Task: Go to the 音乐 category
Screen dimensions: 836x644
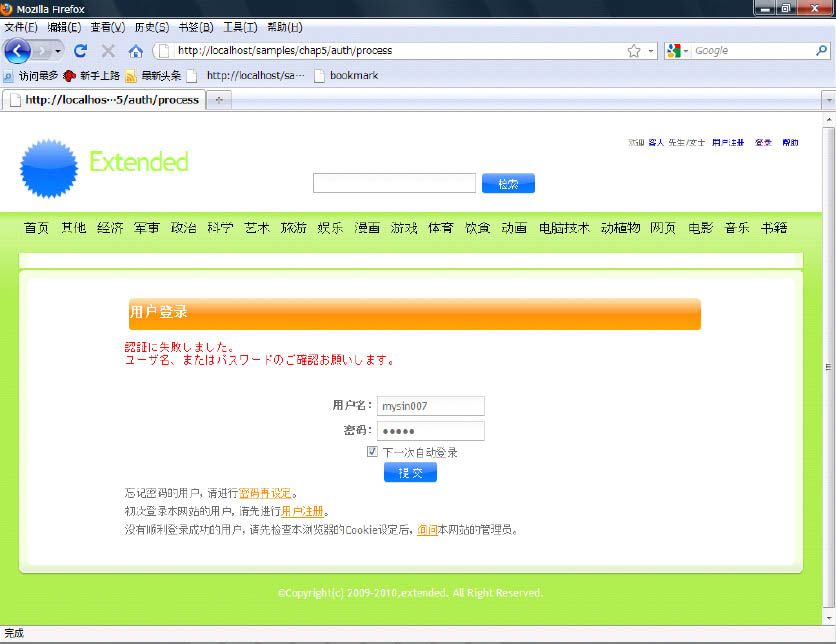Action: (737, 228)
